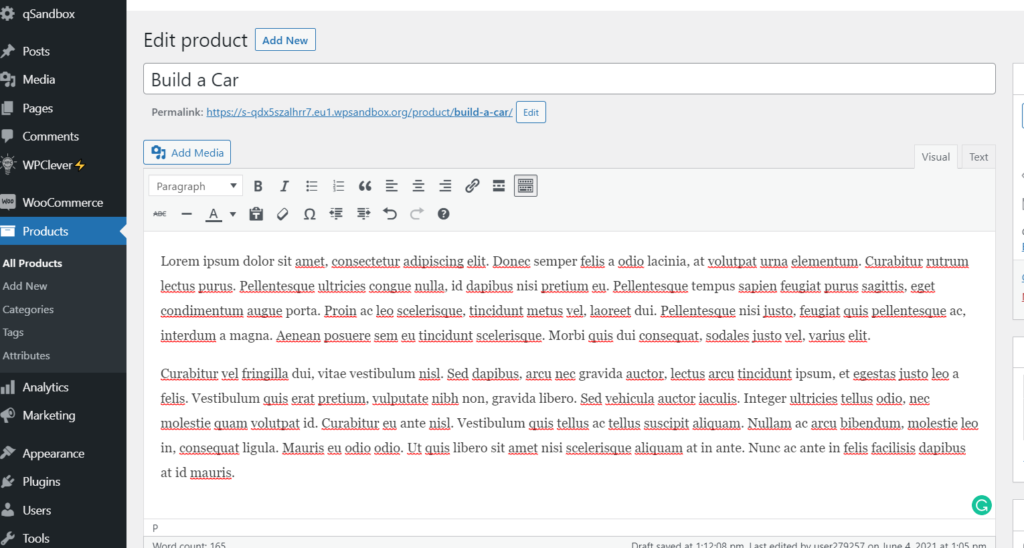The image size is (1024, 548).
Task: Click the product title field
Action: (x=569, y=79)
